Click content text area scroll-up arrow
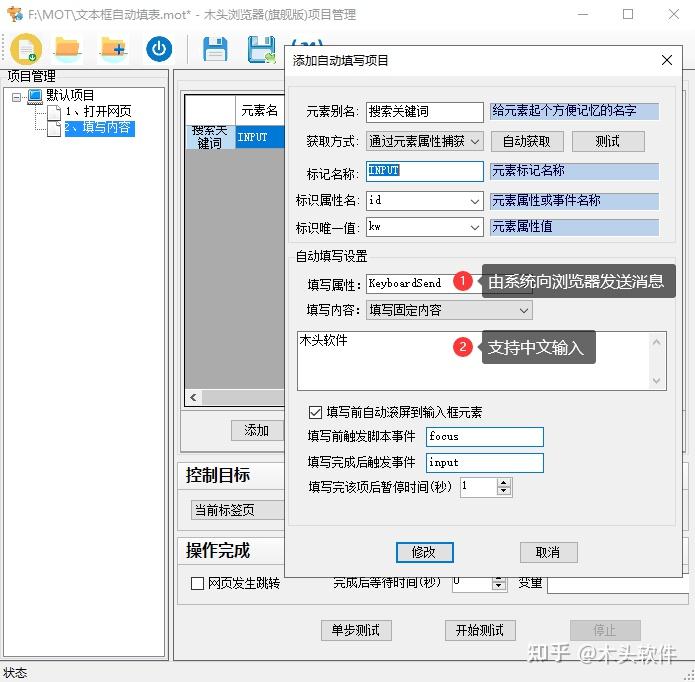 (656, 342)
